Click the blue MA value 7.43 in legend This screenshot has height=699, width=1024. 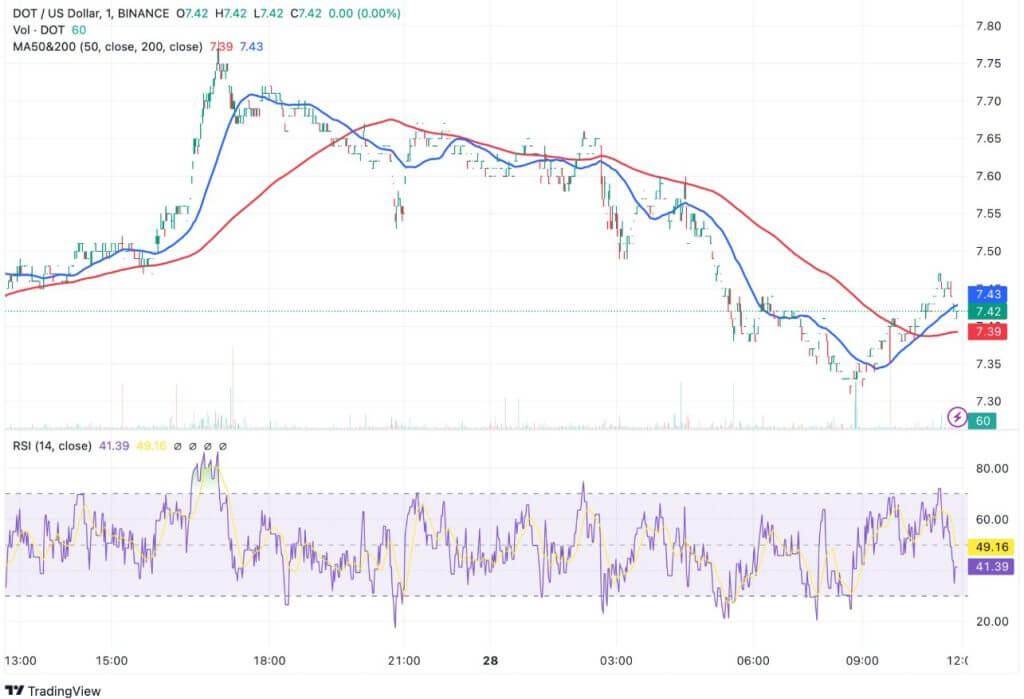click(x=251, y=47)
